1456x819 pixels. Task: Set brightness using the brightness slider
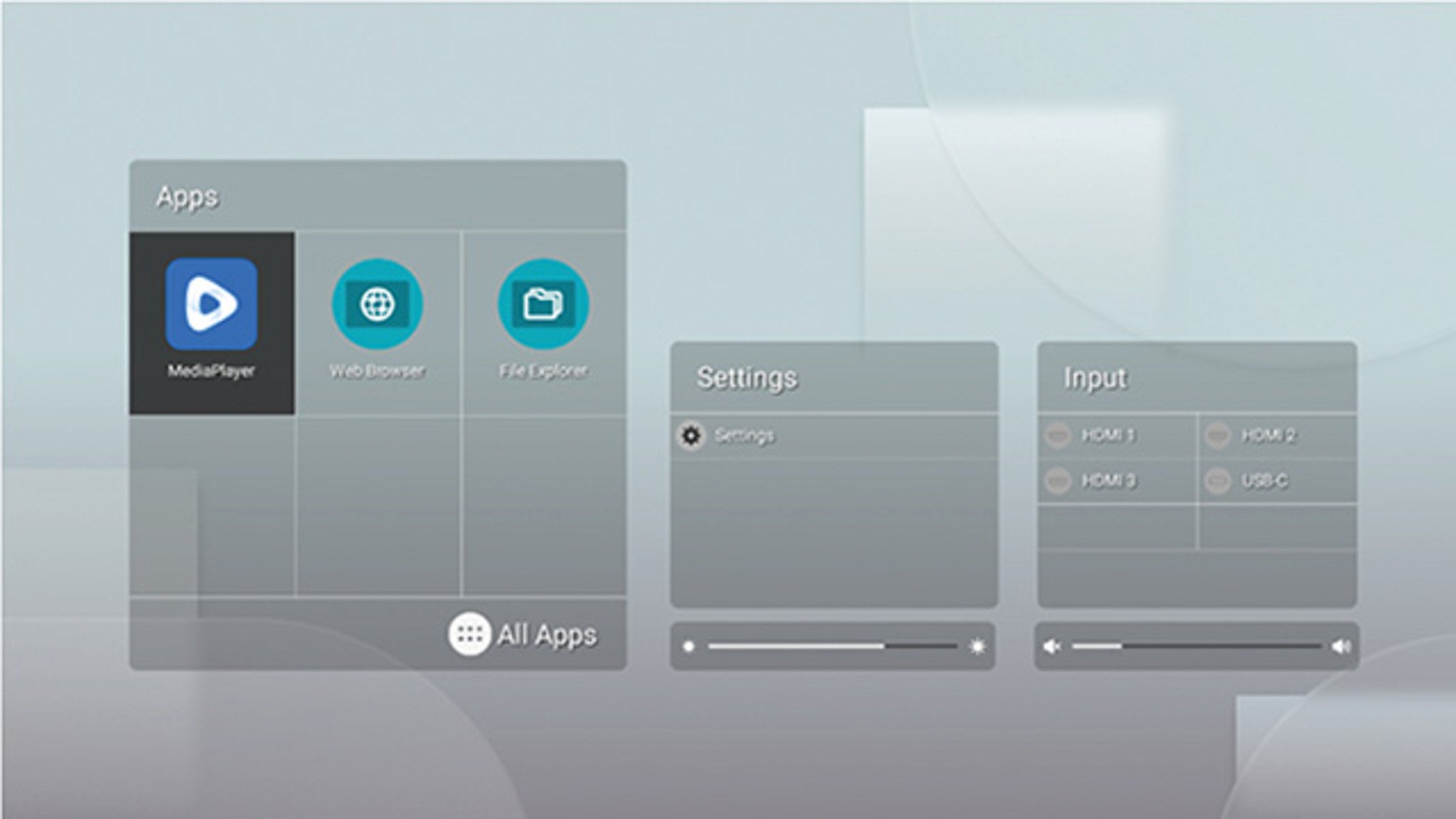point(832,647)
